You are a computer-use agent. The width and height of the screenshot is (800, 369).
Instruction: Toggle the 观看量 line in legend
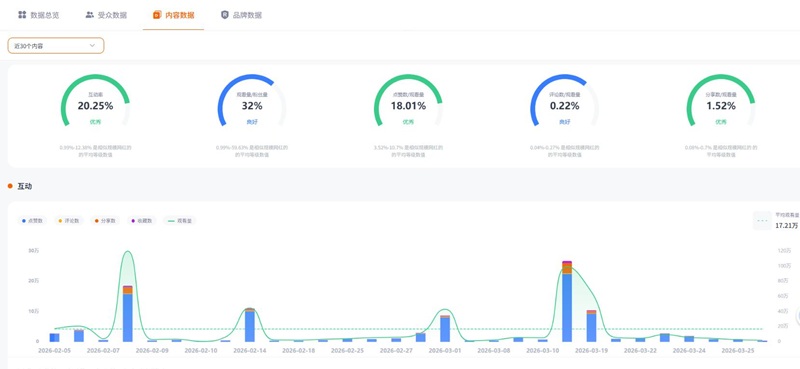[180, 221]
